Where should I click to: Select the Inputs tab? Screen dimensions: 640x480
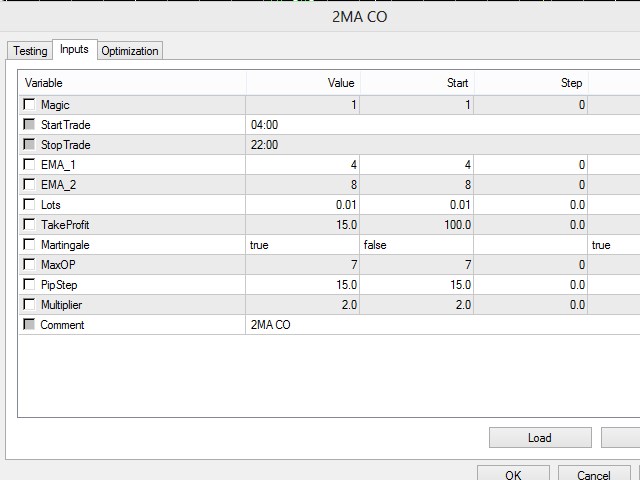point(74,49)
